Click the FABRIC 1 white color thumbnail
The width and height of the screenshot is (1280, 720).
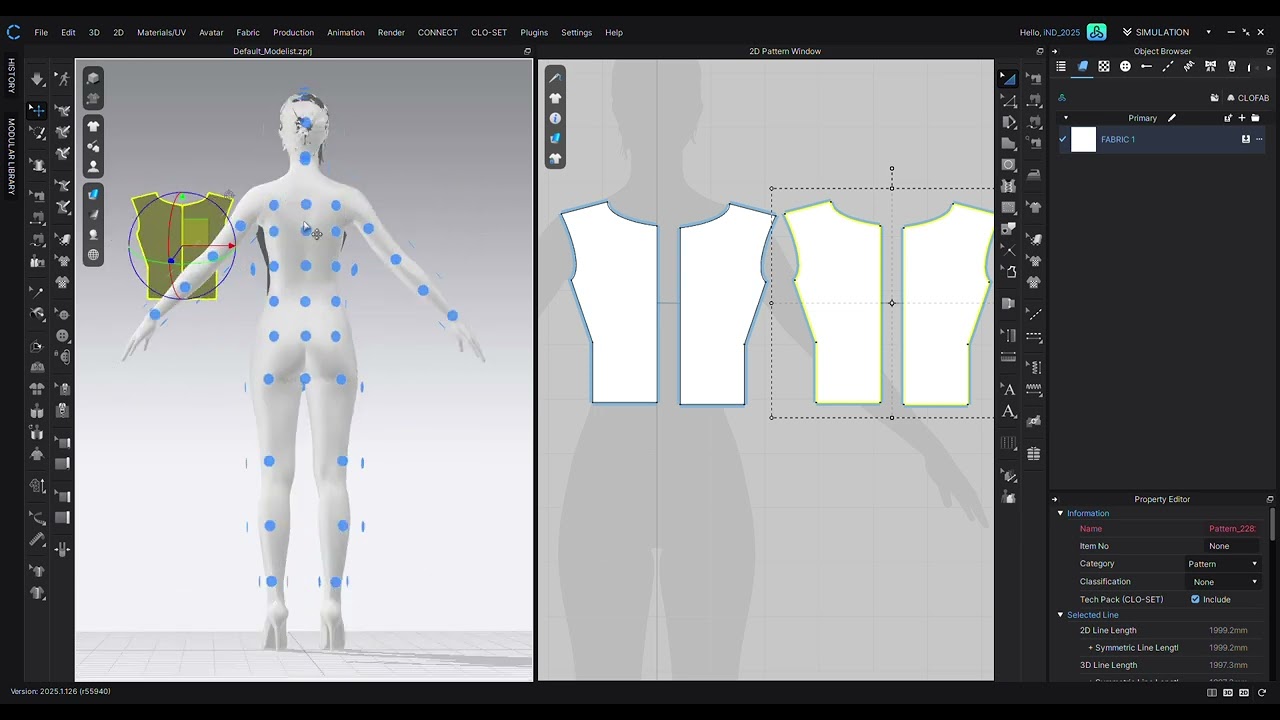pos(1084,139)
